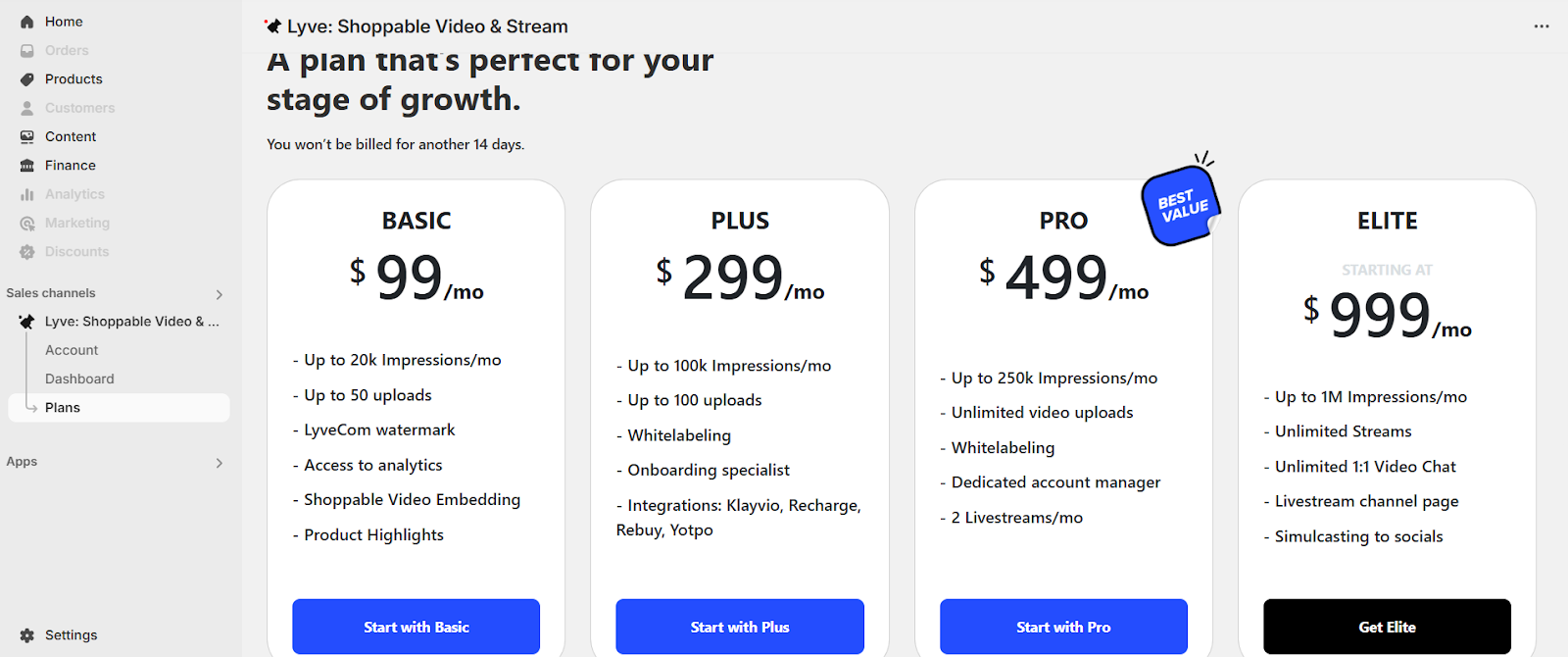Click the black Get Elite button

pos(1387,627)
